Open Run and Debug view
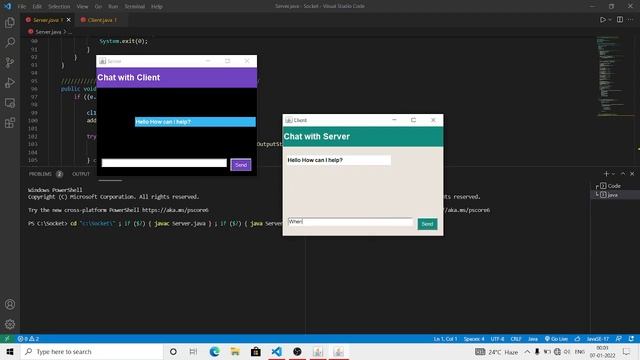 10,82
